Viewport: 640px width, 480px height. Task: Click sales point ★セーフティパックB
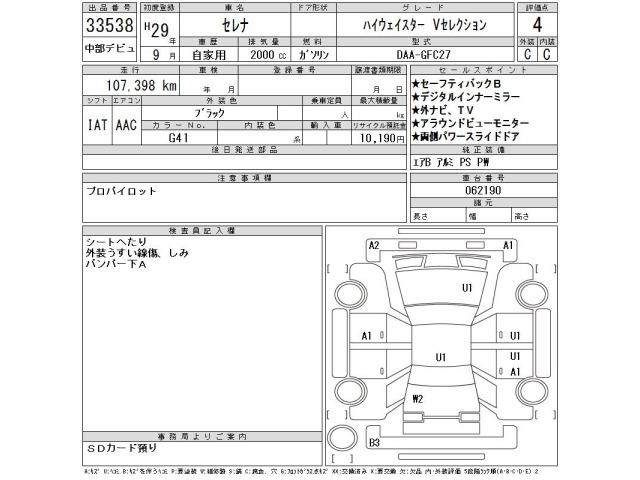(456, 84)
